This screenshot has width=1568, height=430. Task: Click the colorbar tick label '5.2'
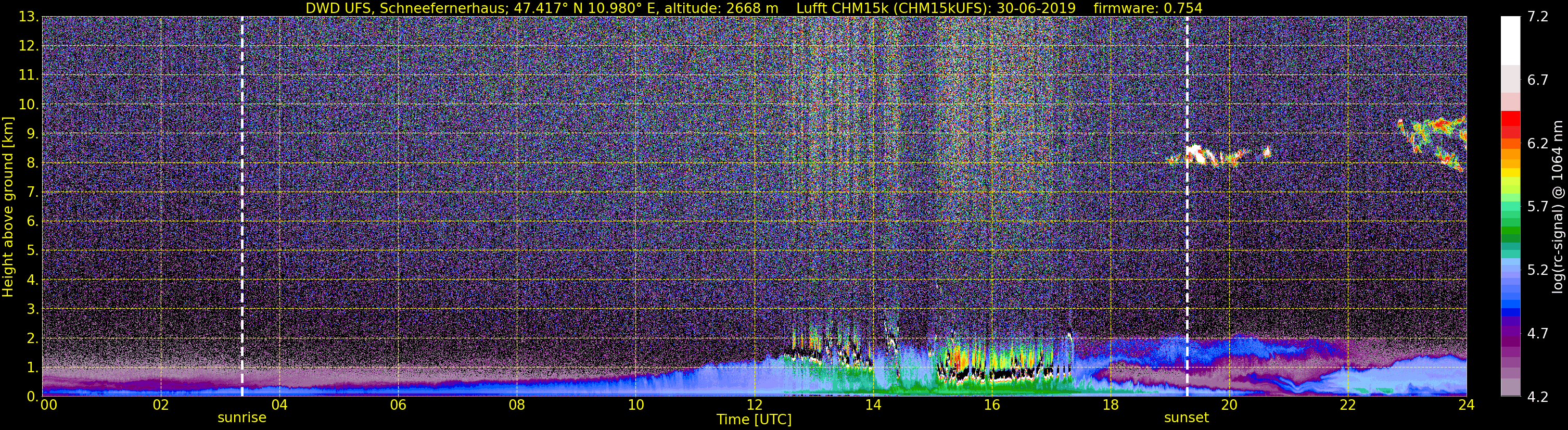(x=1538, y=270)
